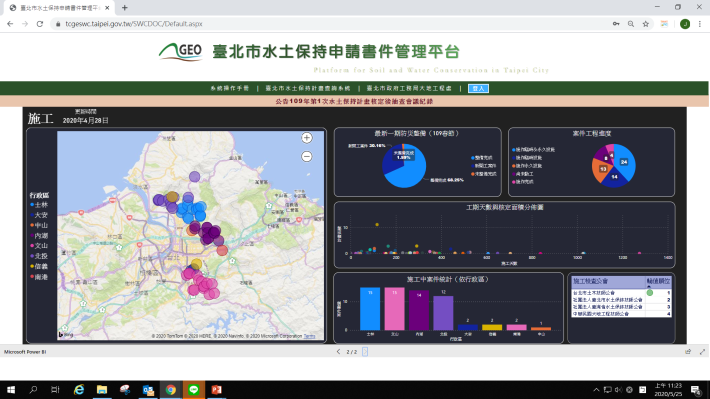The width and height of the screenshot is (710, 399).
Task: Go to the previous report page
Action: point(338,351)
